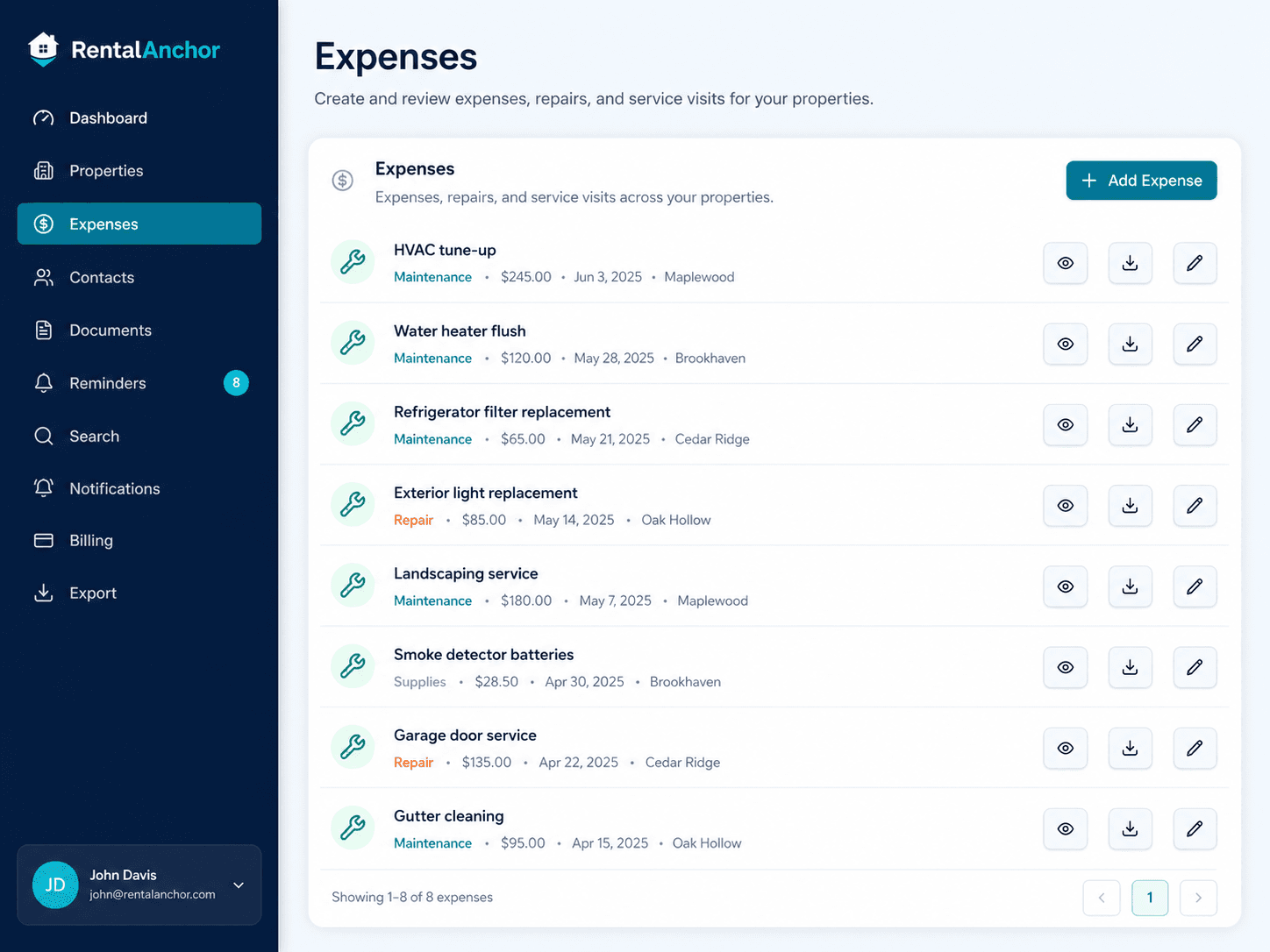Click the john@rentalanchor.com email
Image resolution: width=1270 pixels, height=952 pixels.
pos(153,894)
